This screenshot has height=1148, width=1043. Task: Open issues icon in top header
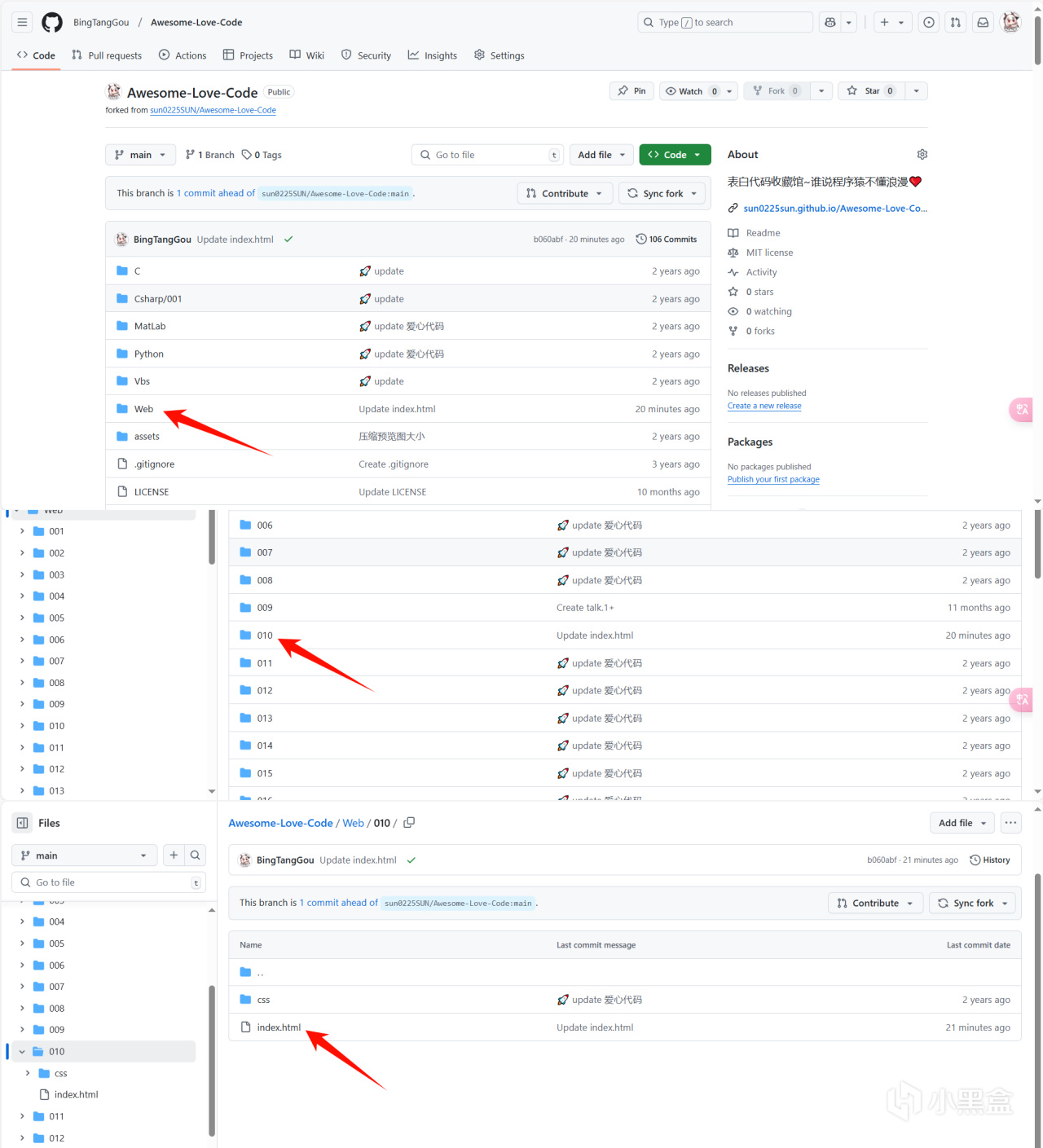coord(929,22)
